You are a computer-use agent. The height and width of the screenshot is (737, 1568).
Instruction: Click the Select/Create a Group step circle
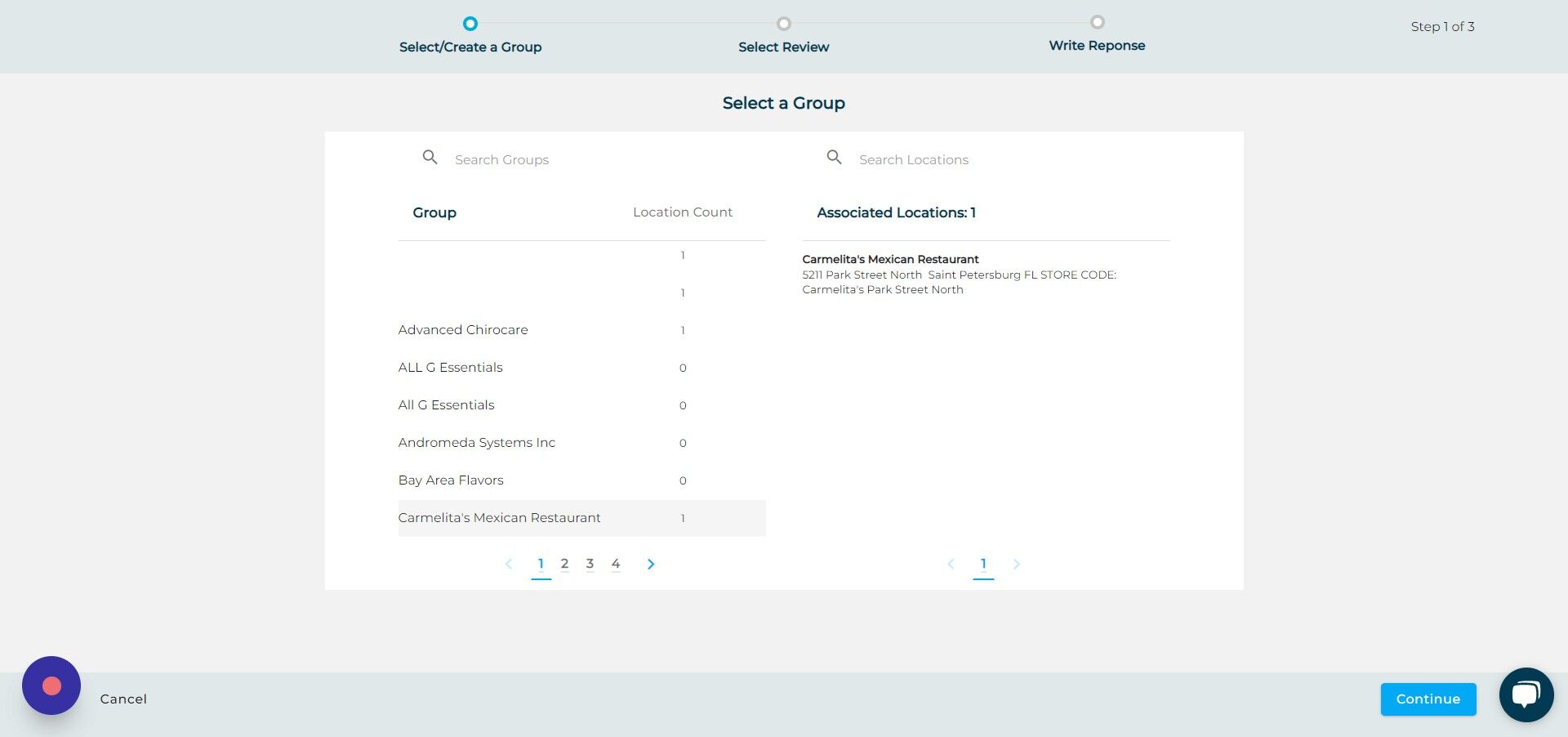coord(470,24)
